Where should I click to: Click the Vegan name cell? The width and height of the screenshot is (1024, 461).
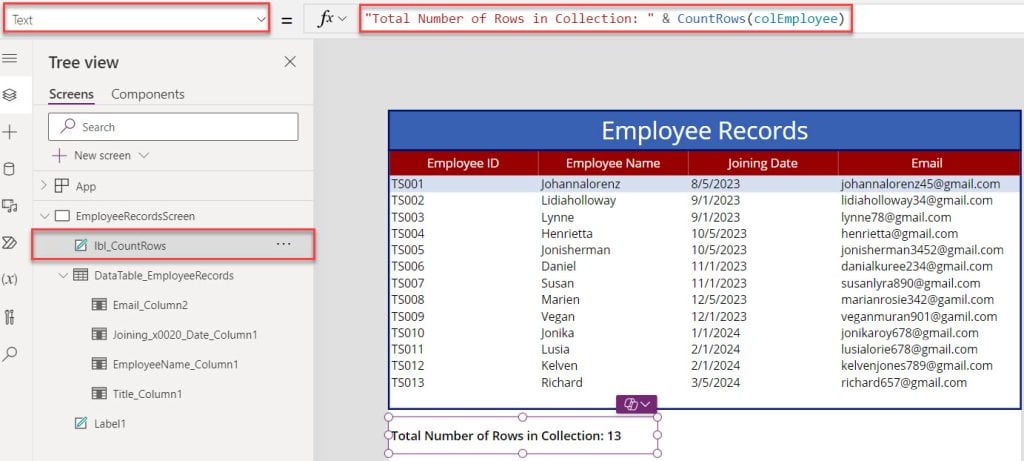pos(558,316)
